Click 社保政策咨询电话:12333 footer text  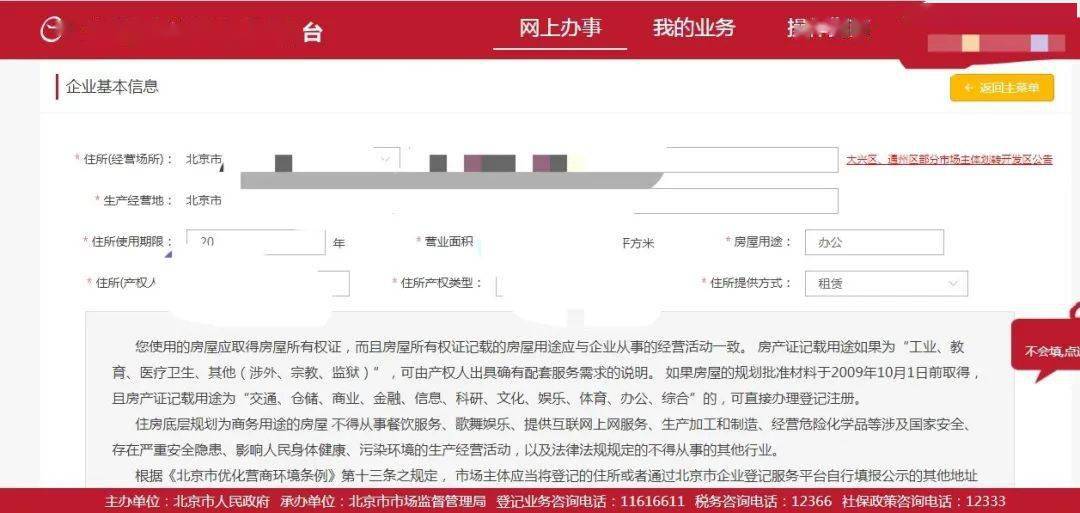[x=923, y=501]
